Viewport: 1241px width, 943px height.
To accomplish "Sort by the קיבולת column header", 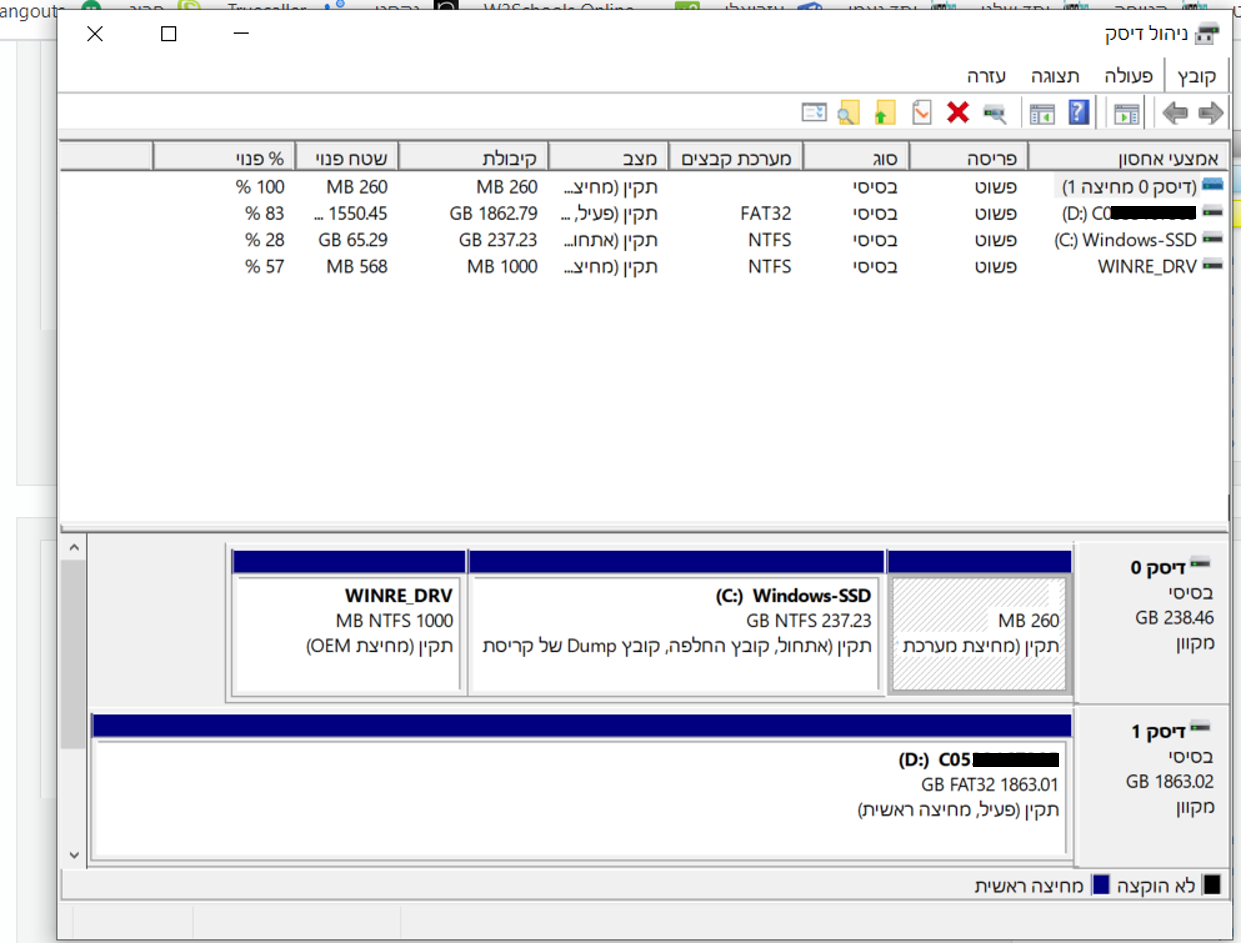I will [x=474, y=157].
